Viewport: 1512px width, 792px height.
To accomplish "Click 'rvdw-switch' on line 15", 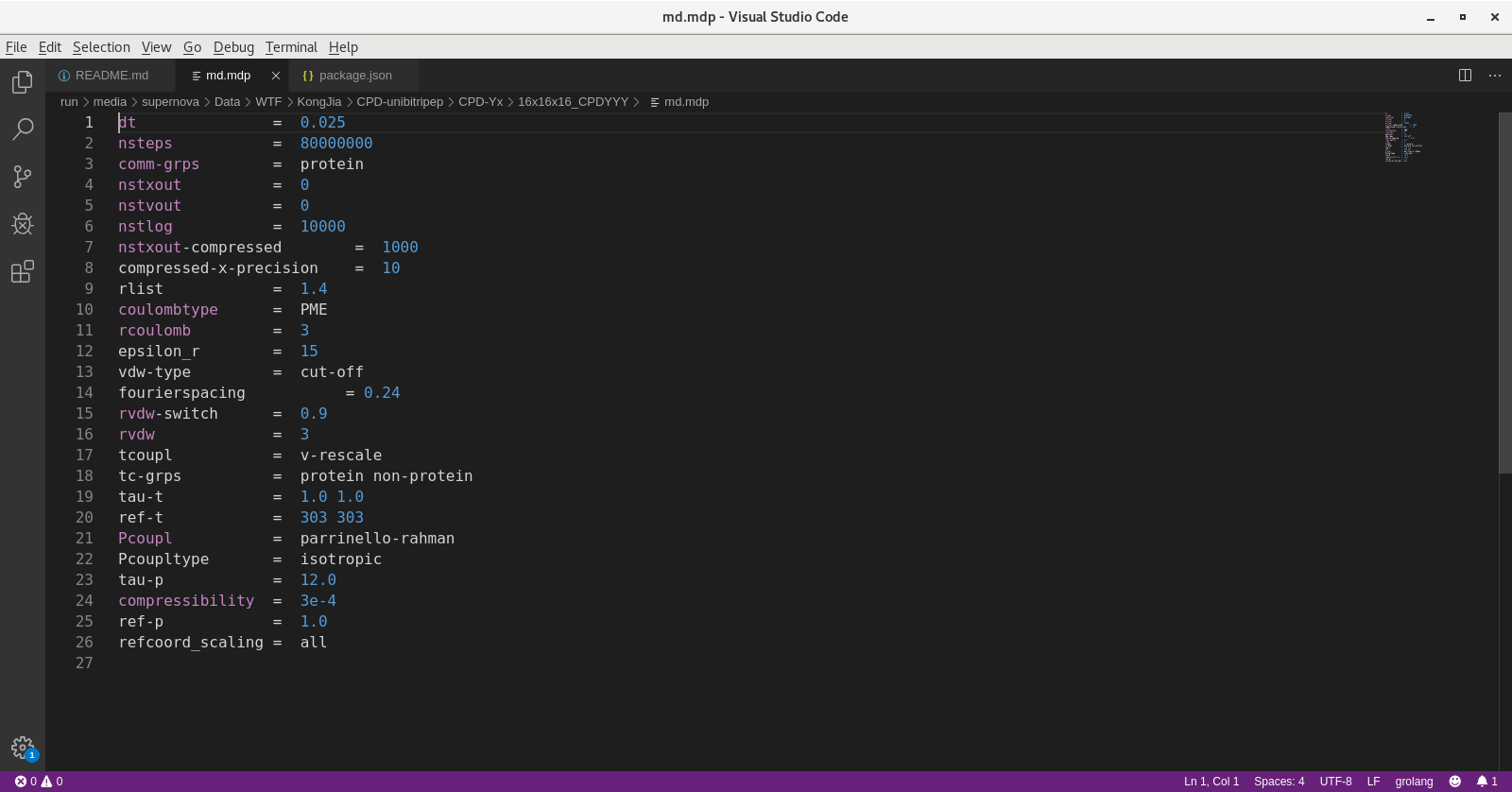I will point(168,414).
